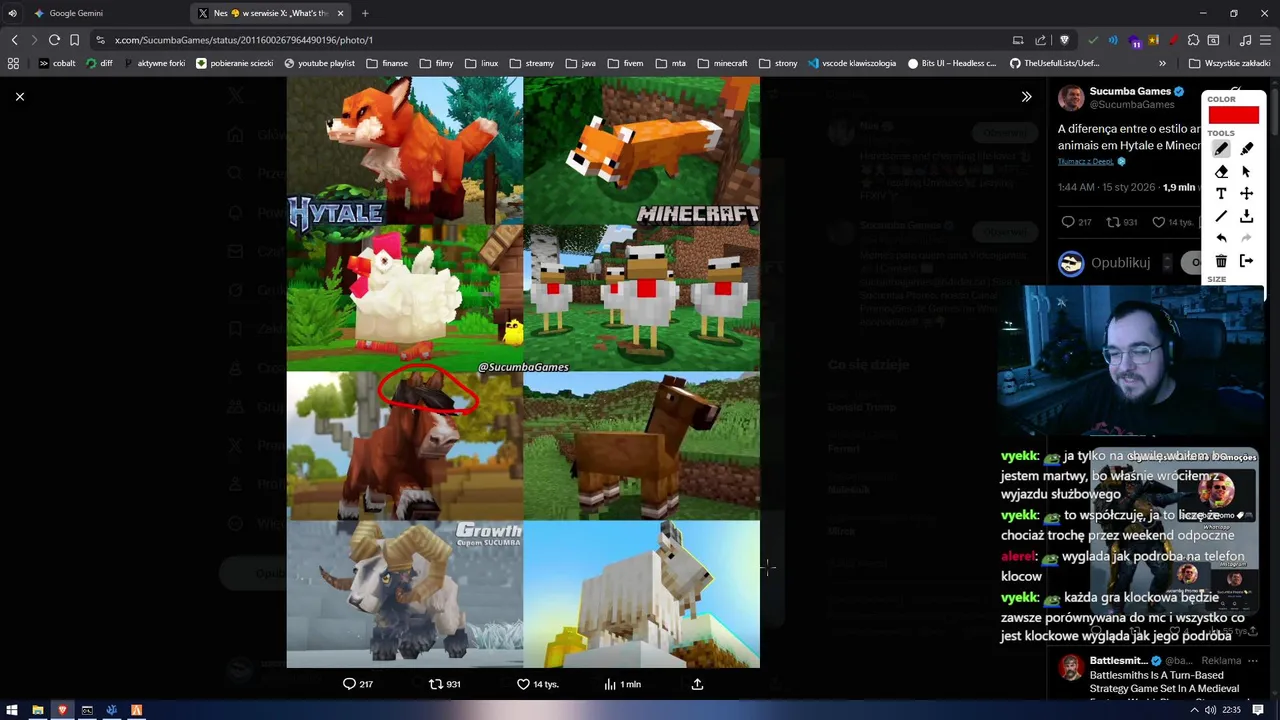Click Tłumacz z DeepL link

pos(1085,161)
